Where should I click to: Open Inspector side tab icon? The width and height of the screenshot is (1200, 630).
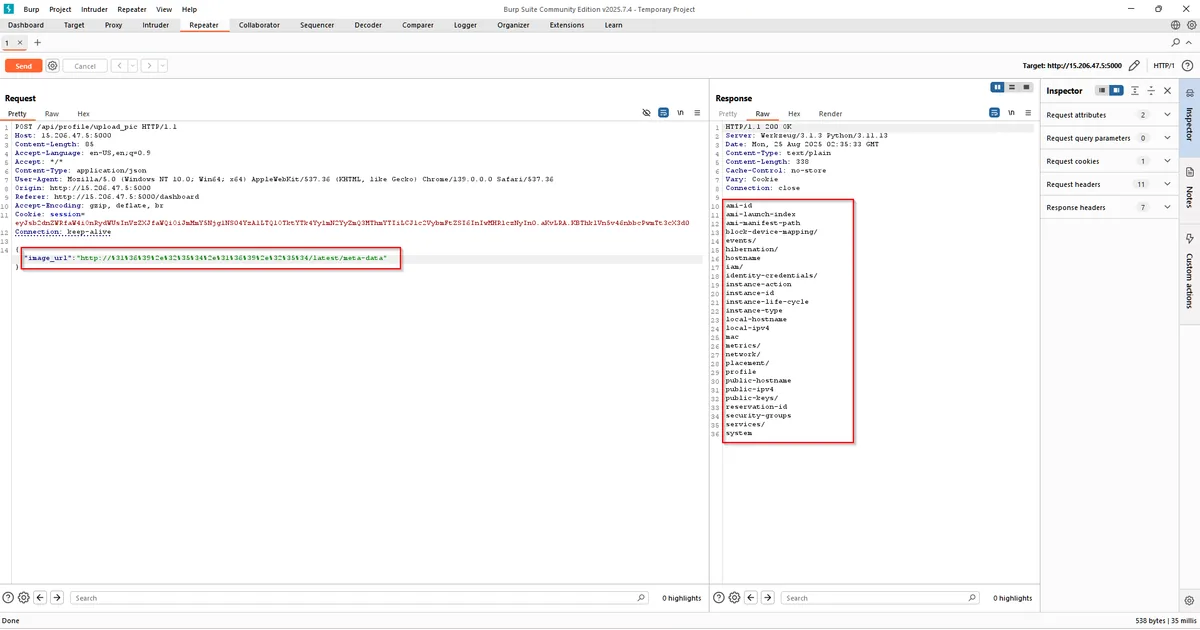1190,95
